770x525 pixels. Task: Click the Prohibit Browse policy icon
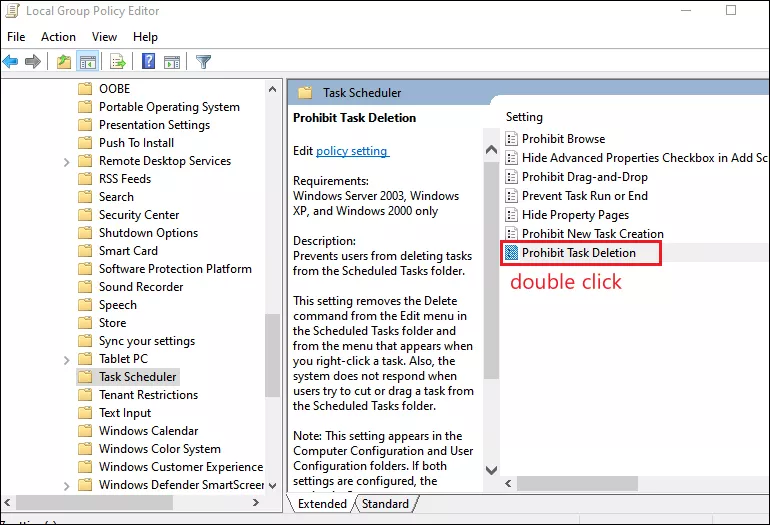pyautogui.click(x=511, y=139)
